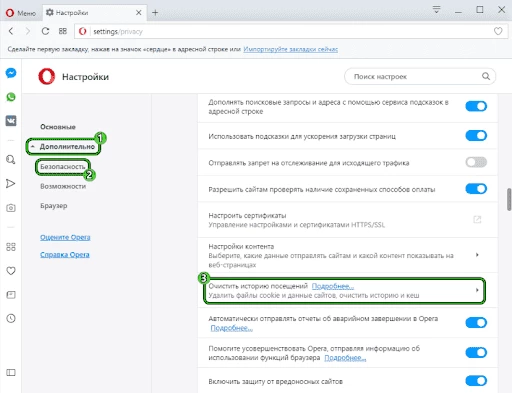
Task: Toggle saved payment methods check
Action: pos(476,189)
